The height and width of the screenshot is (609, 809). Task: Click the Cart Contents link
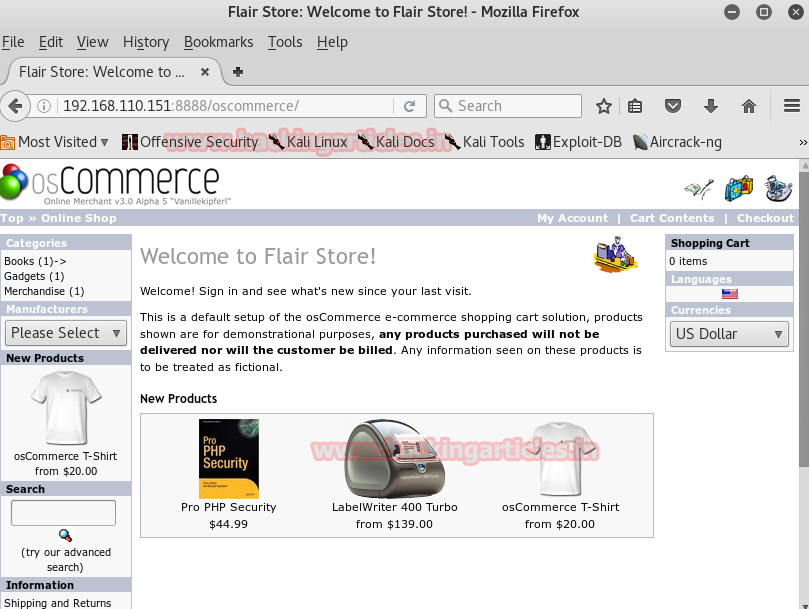click(672, 218)
